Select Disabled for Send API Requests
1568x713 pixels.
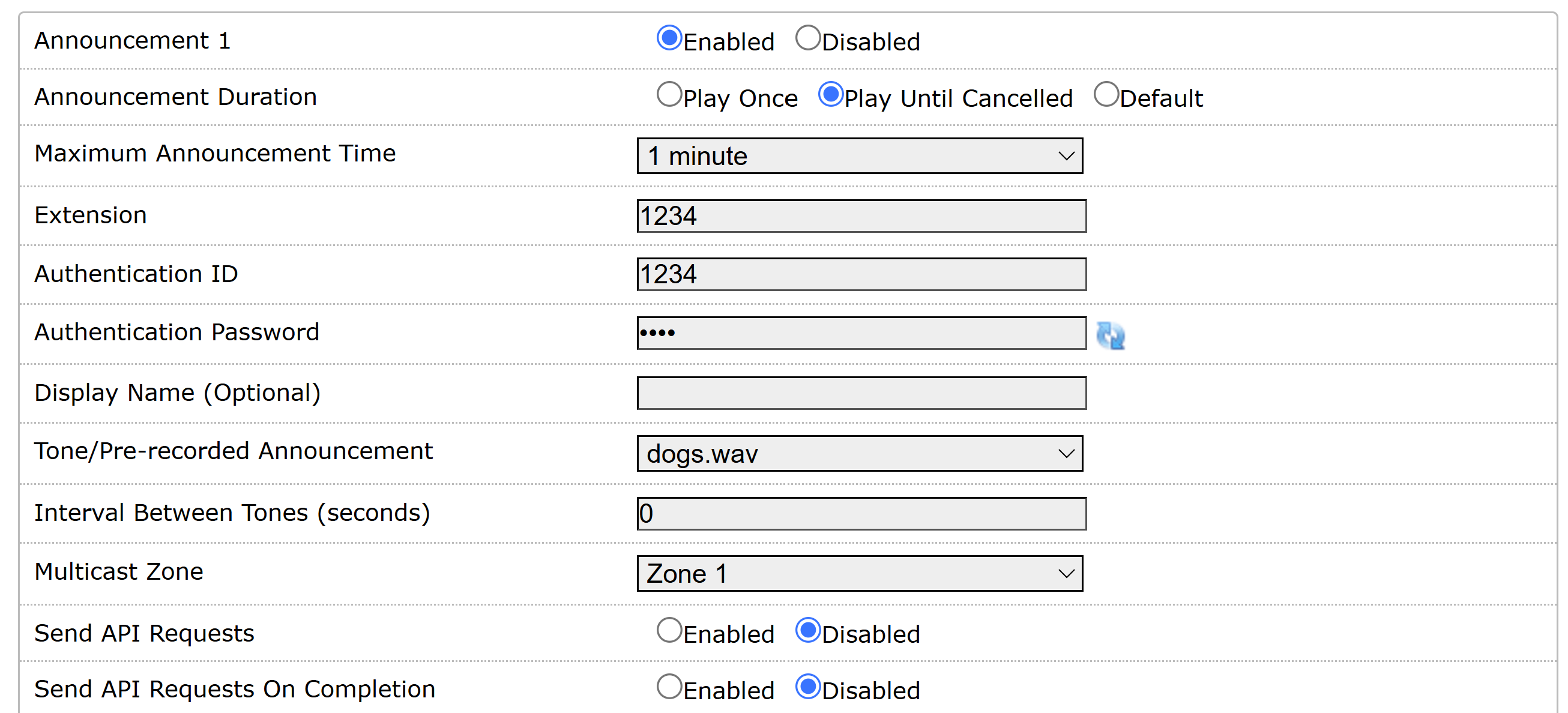[808, 630]
